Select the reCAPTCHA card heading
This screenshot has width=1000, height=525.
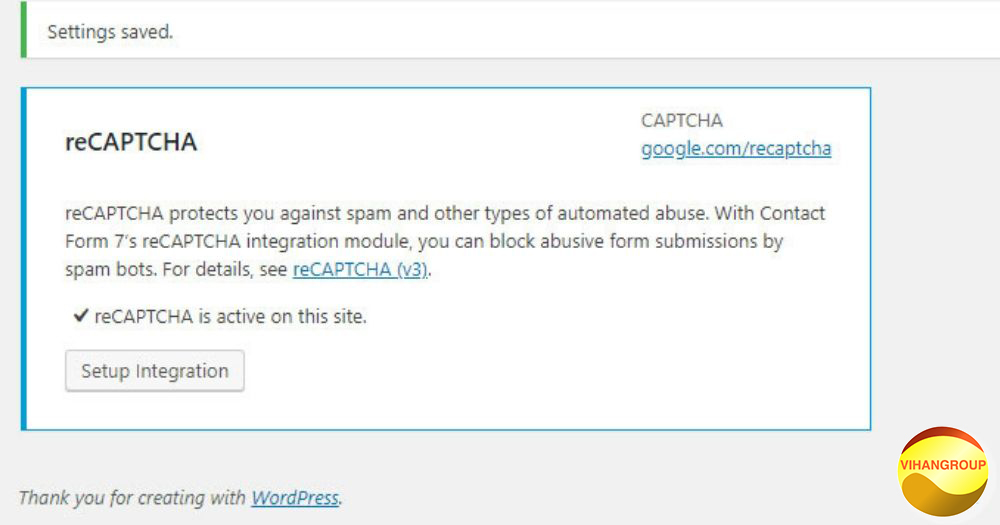coord(131,142)
